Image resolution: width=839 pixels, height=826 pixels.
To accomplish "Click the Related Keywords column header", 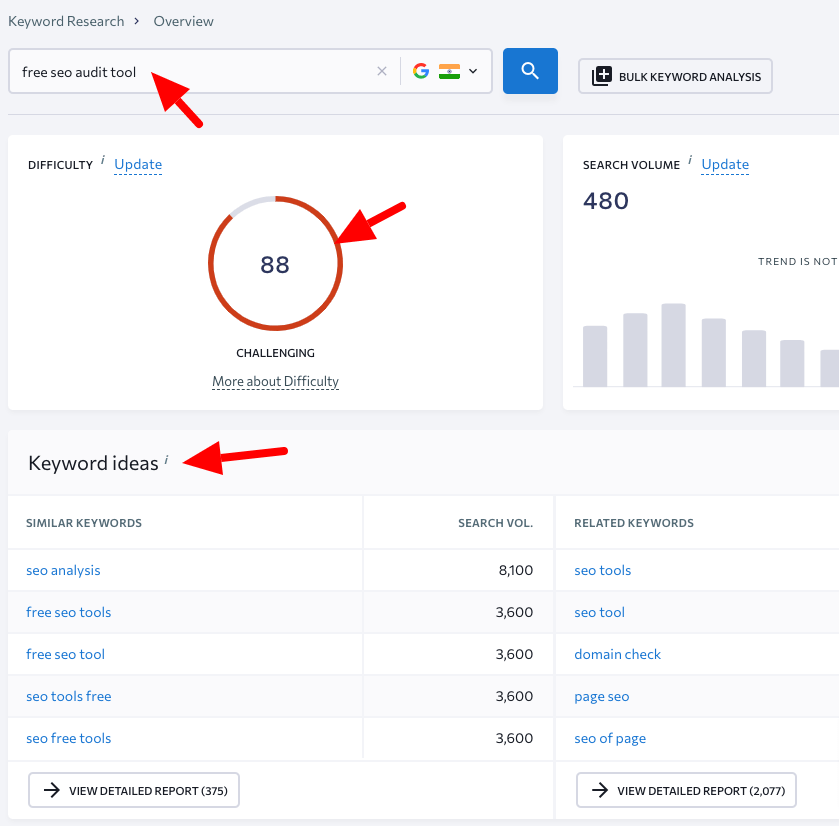I will click(x=634, y=523).
